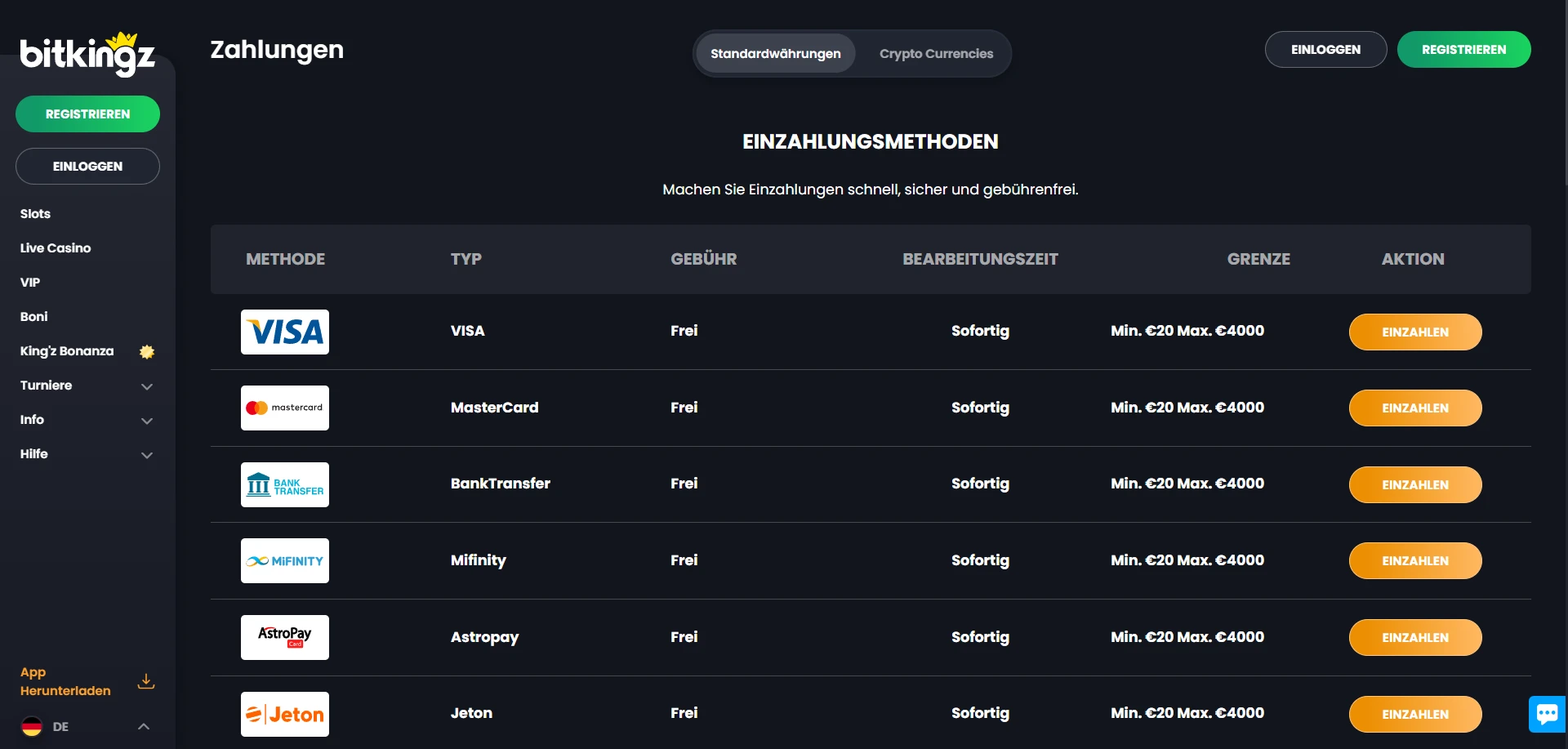Open King'z Bonanza menu item
The image size is (1568, 749).
[67, 350]
